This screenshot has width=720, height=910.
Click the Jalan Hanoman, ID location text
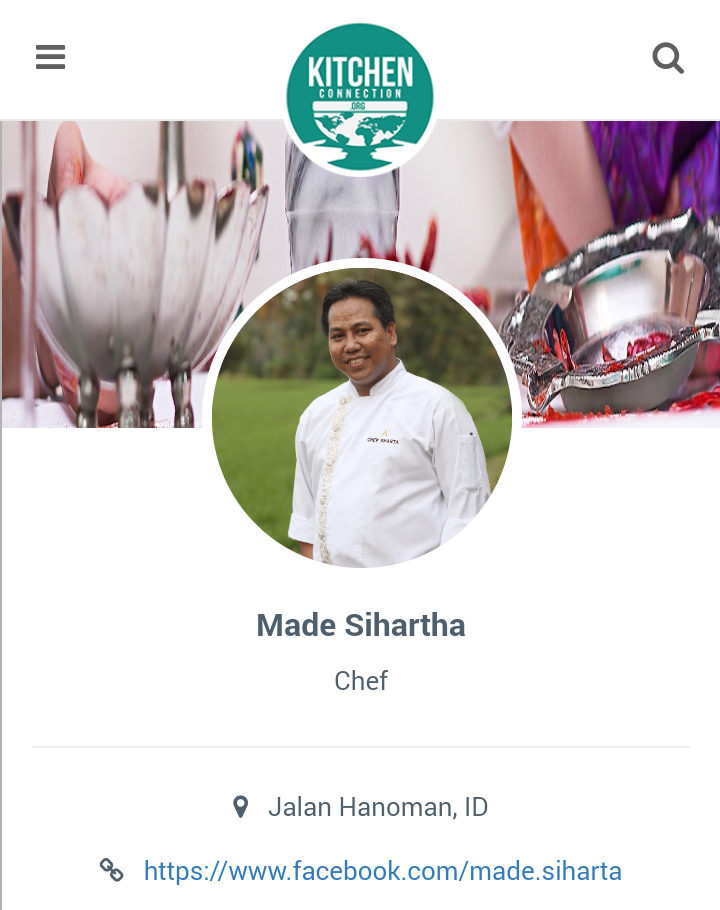click(x=378, y=807)
